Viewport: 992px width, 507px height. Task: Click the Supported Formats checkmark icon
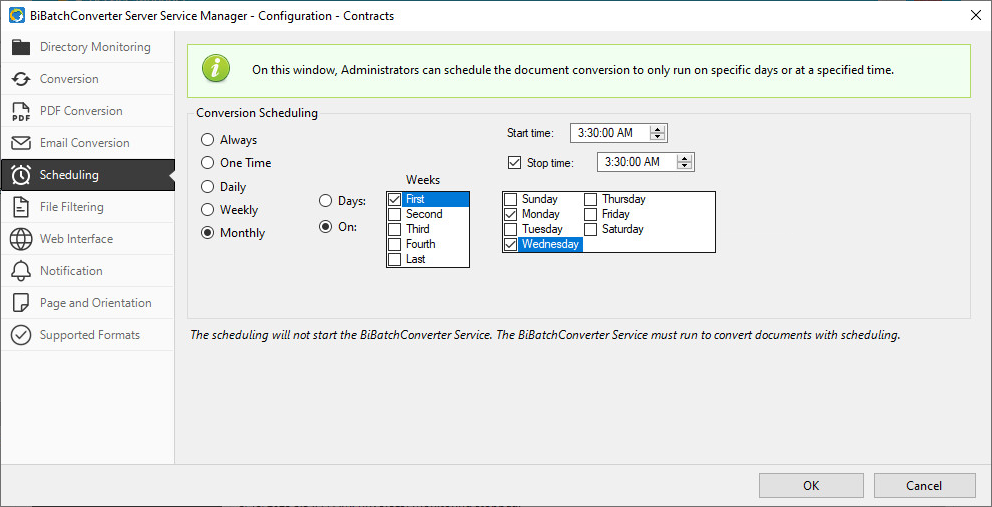click(x=21, y=335)
